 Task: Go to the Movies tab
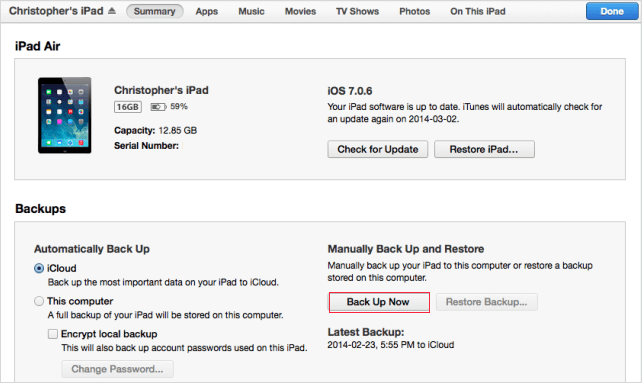click(x=301, y=11)
